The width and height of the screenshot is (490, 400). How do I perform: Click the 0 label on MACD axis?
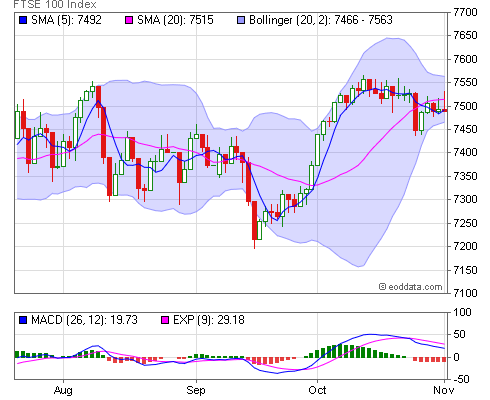456,357
